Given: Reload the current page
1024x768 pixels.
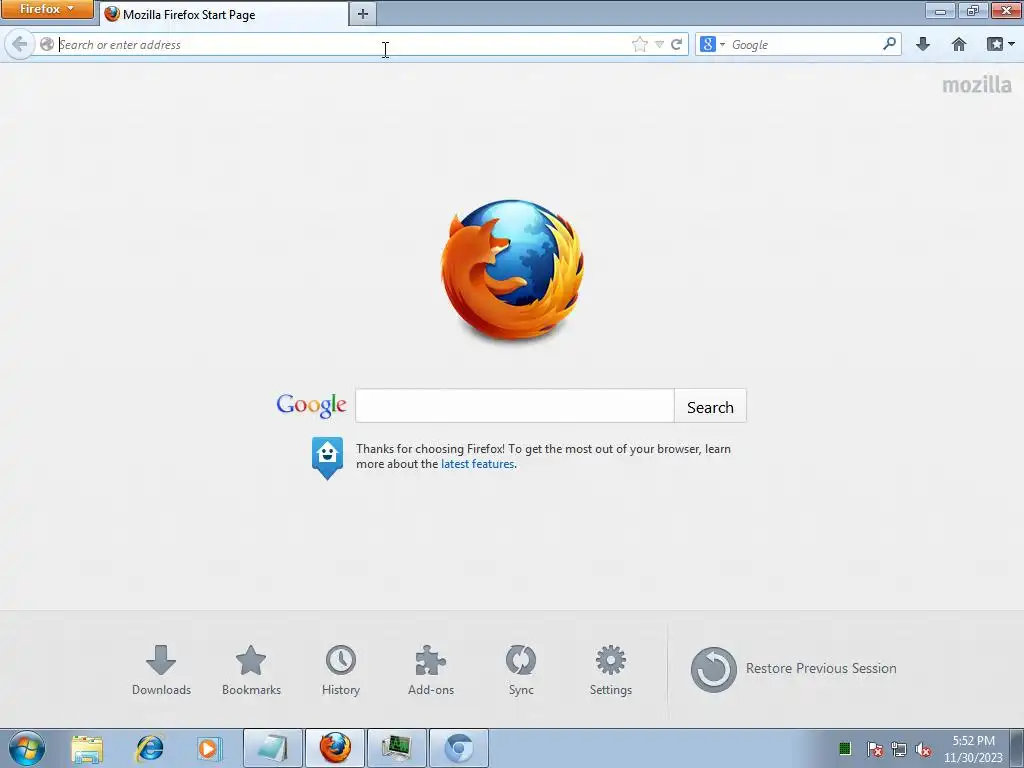Looking at the screenshot, I should tap(677, 44).
